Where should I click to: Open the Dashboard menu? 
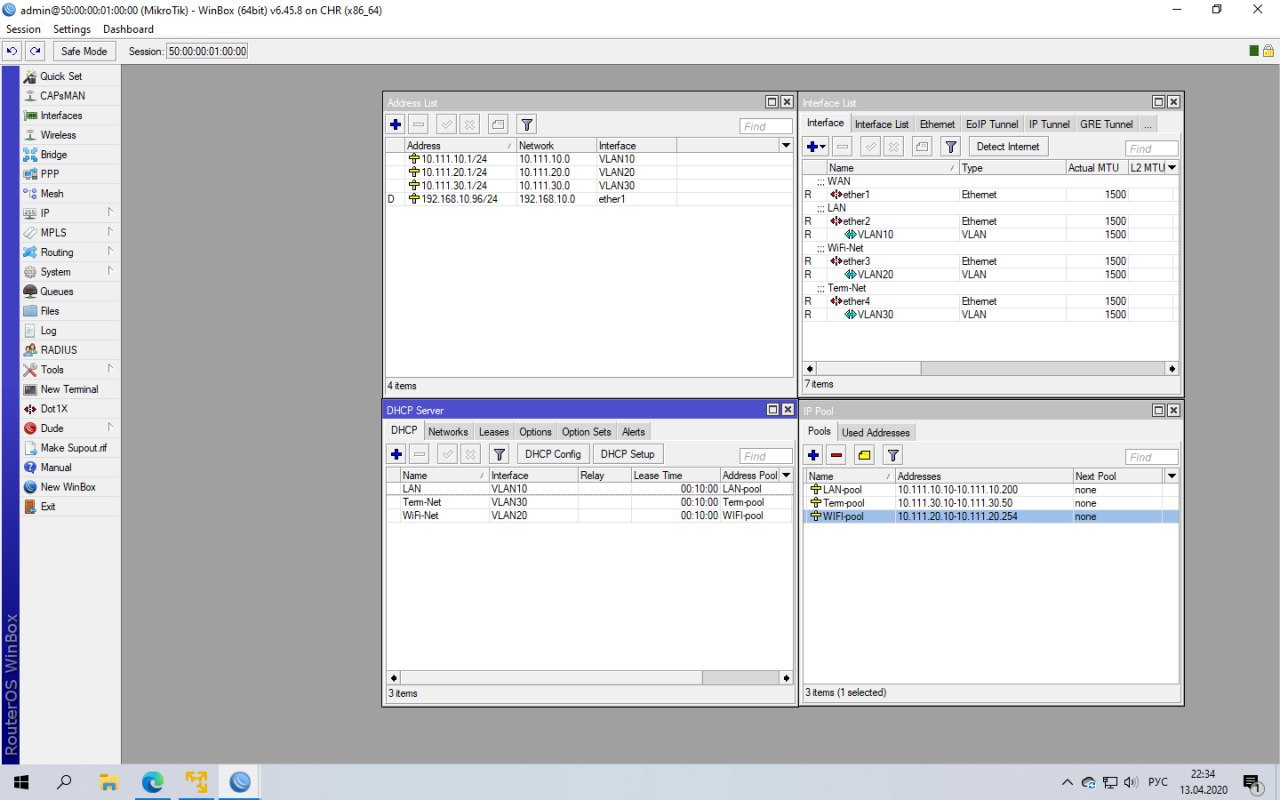[128, 29]
